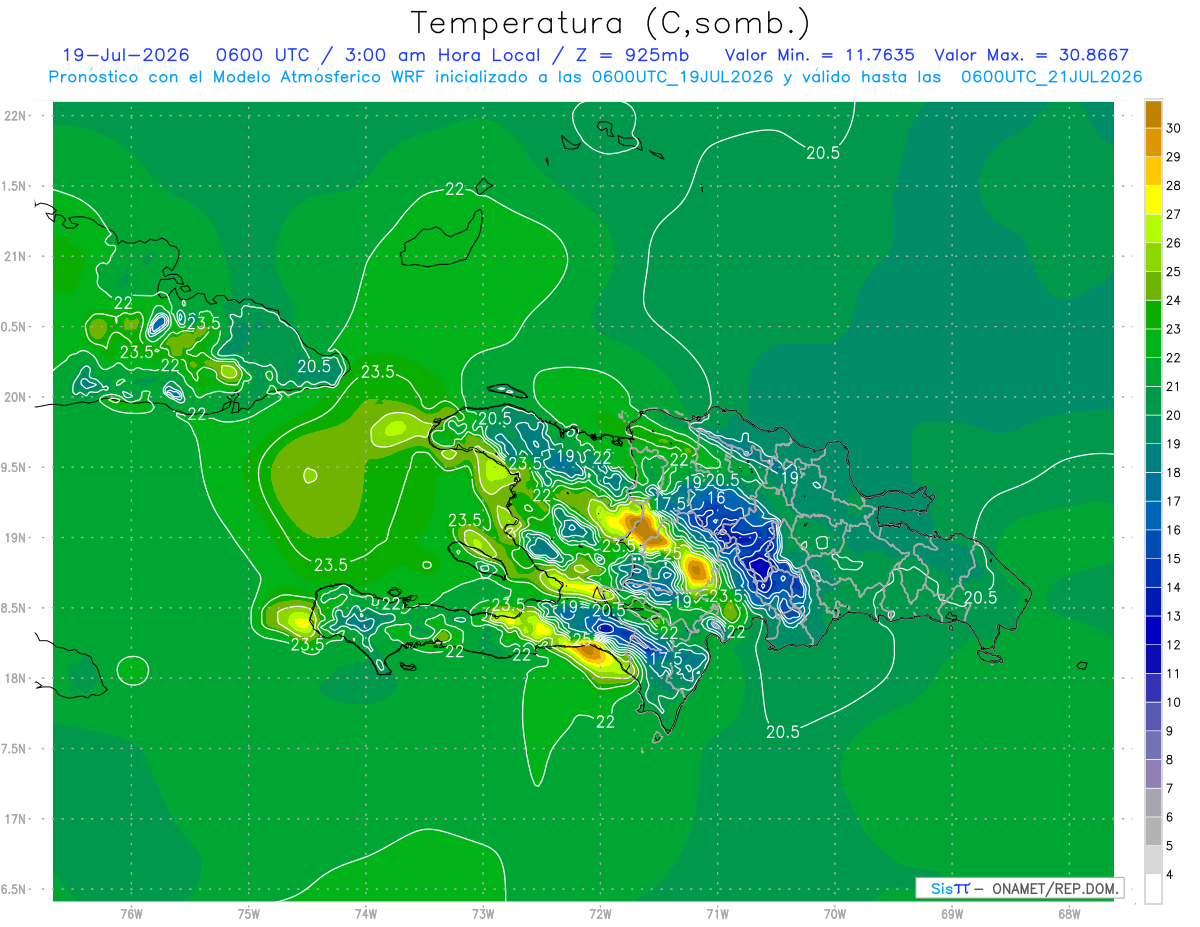The width and height of the screenshot is (1200, 927).
Task: Pick the purple legend swatch between 7 and 8
Action: [1153, 774]
